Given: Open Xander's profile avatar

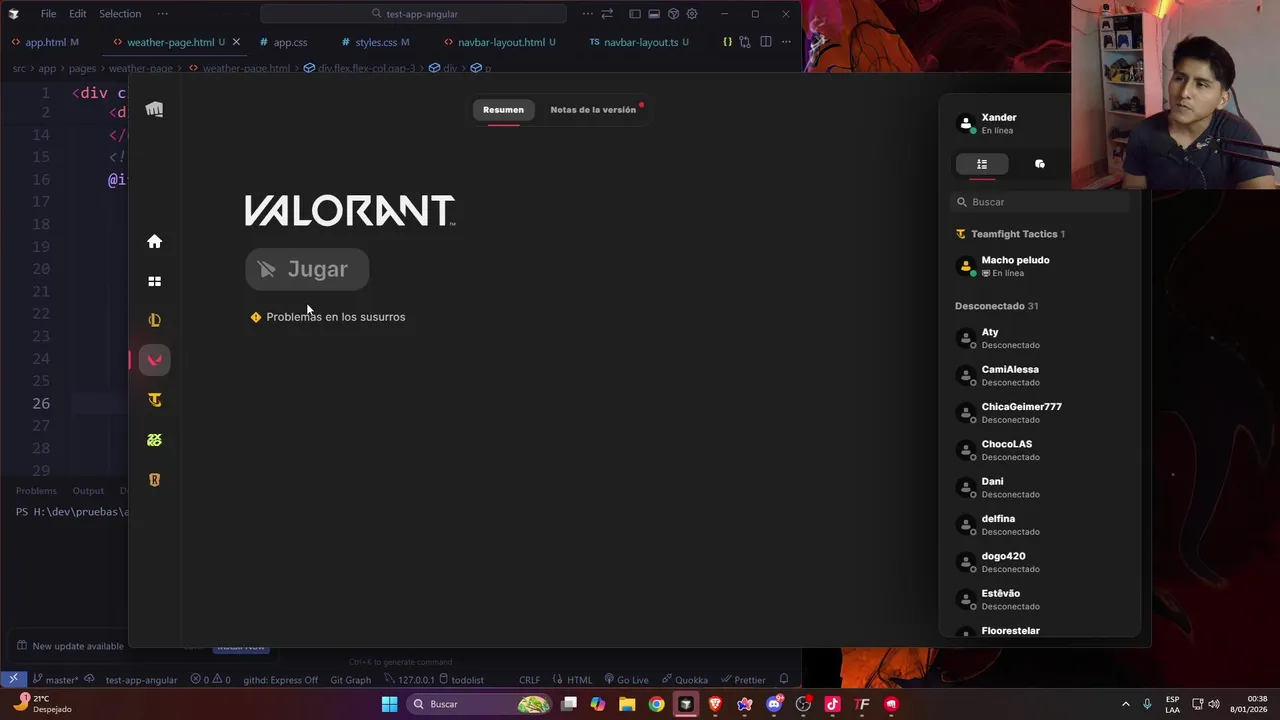Looking at the screenshot, I should [966, 124].
